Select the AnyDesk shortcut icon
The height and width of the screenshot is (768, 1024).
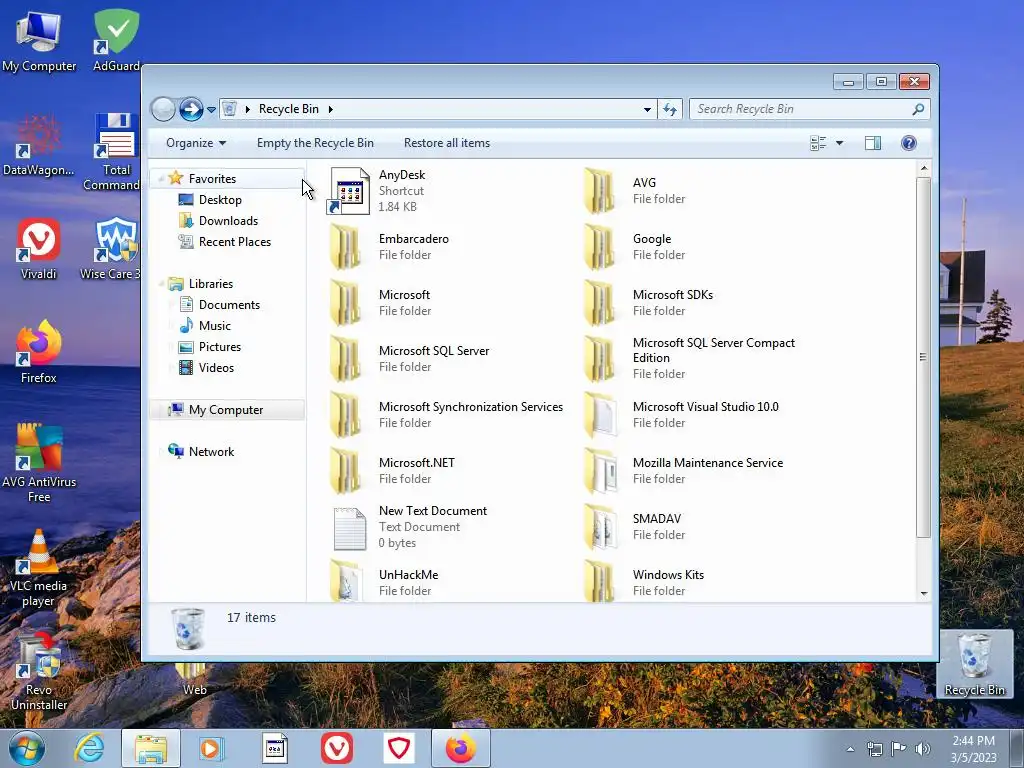click(349, 190)
